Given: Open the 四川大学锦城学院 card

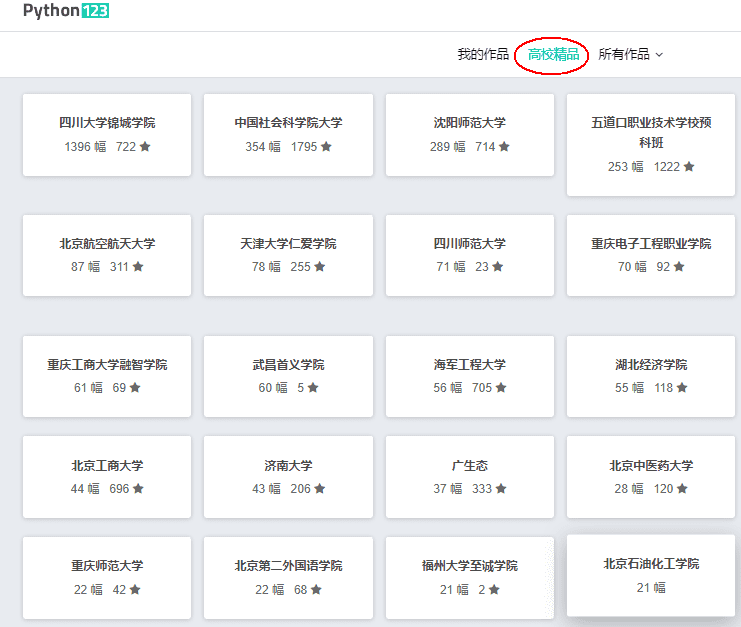Looking at the screenshot, I should click(107, 135).
